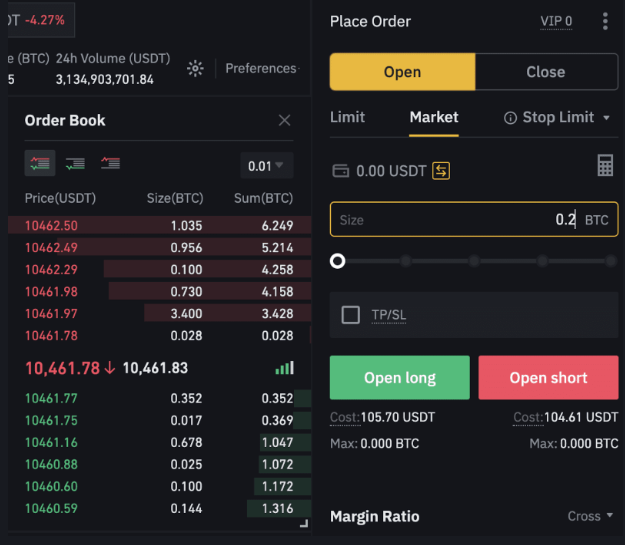Open the three-dot more options menu
The height and width of the screenshot is (545, 625).
[x=605, y=21]
